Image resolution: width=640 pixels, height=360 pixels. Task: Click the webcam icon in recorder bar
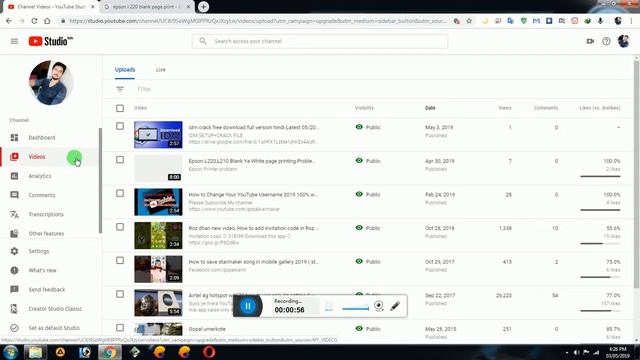coord(378,306)
